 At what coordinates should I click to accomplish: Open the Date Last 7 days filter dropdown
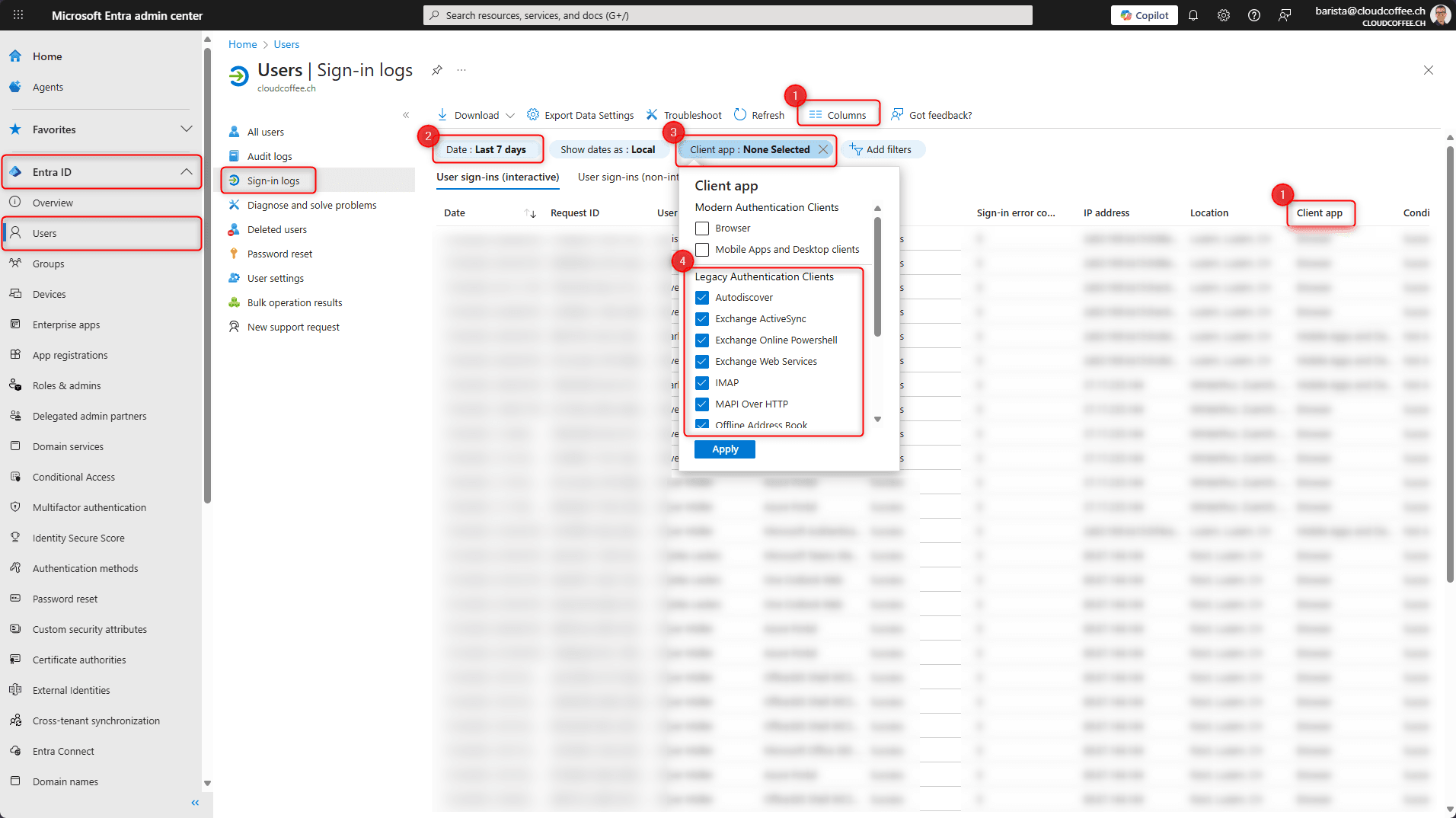(487, 149)
